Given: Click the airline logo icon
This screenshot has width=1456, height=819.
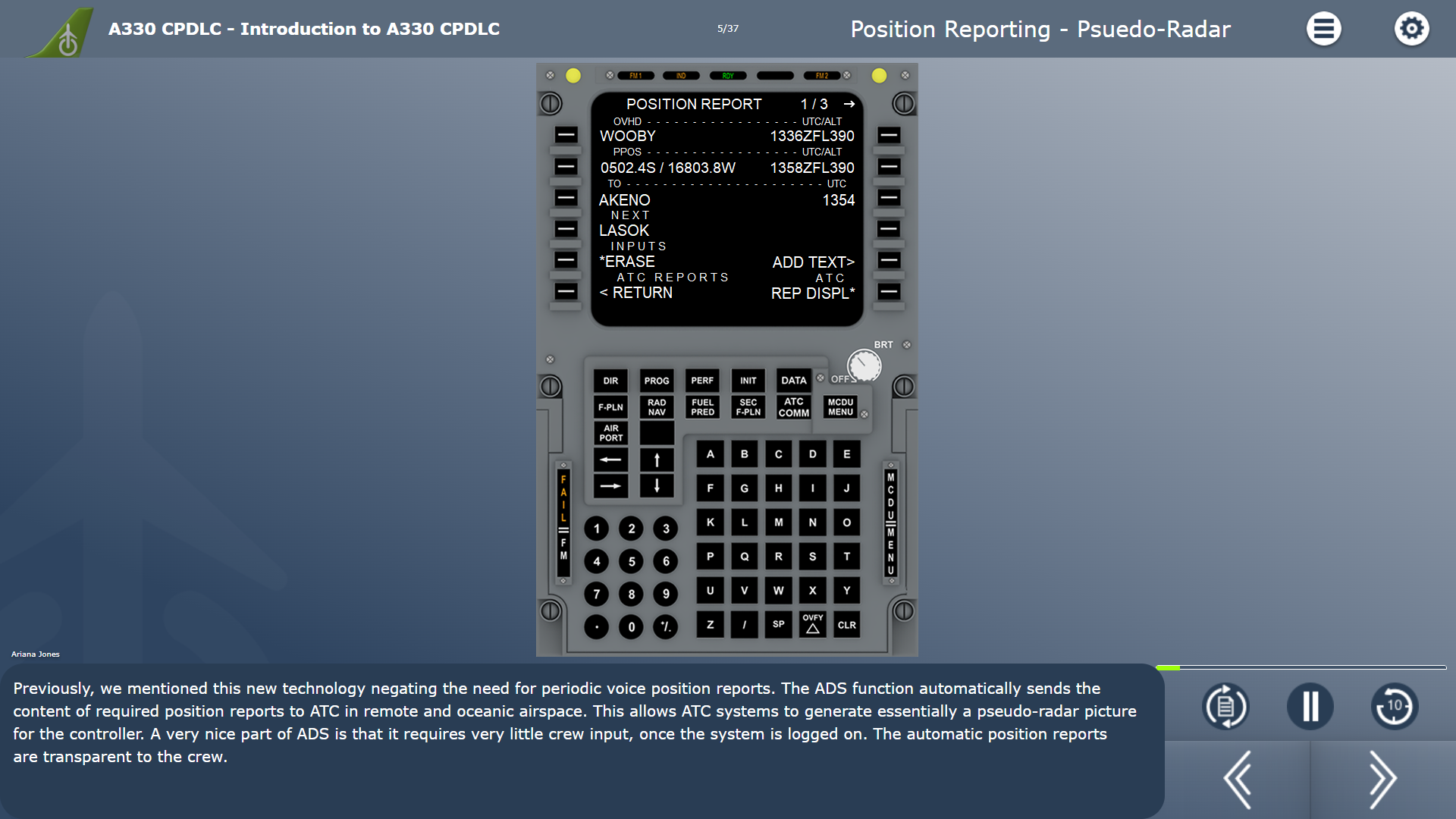Looking at the screenshot, I should click(x=61, y=32).
